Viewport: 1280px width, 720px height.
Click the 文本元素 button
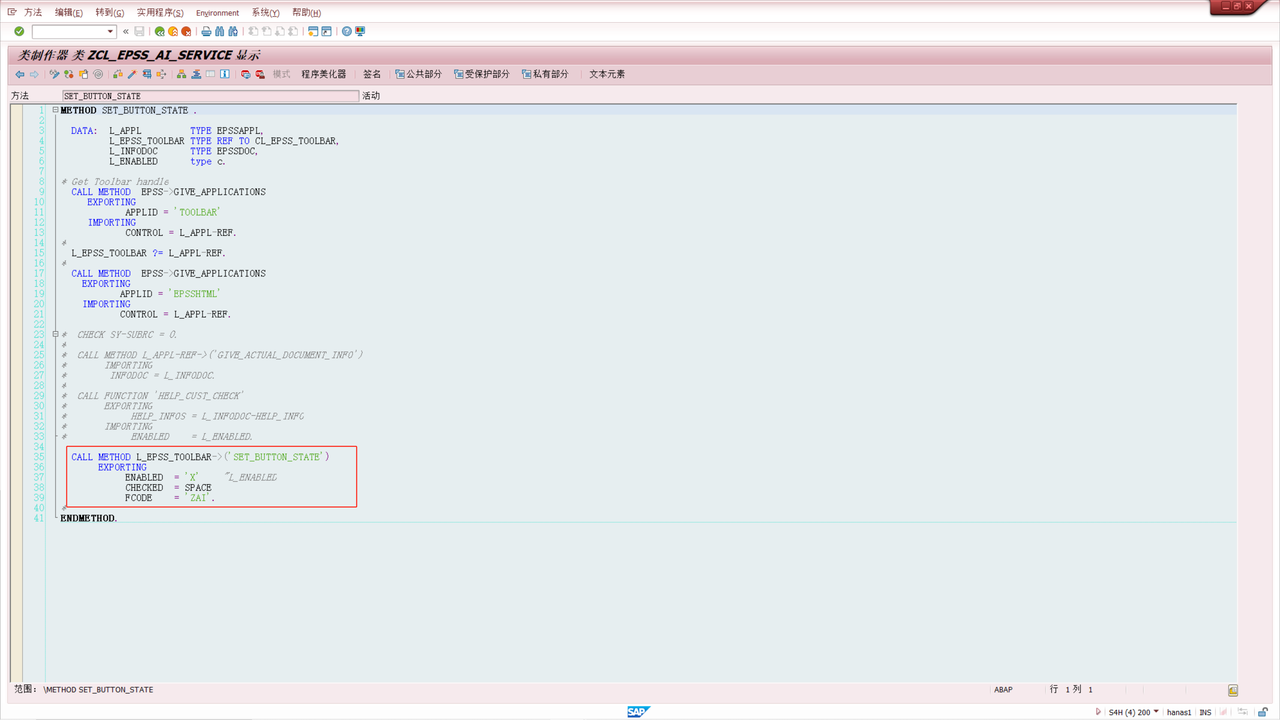pyautogui.click(x=607, y=74)
